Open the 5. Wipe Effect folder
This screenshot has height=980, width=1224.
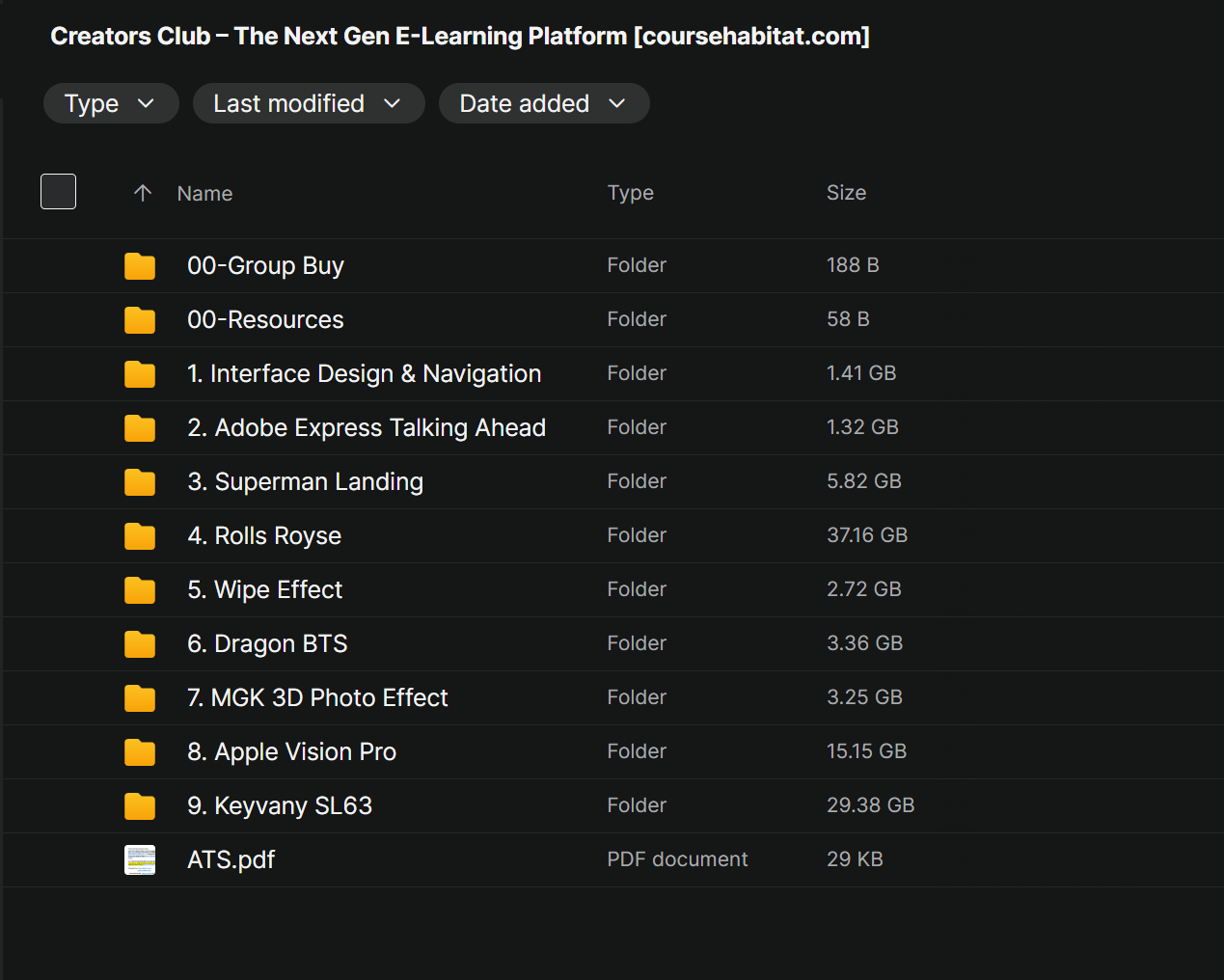click(x=264, y=590)
